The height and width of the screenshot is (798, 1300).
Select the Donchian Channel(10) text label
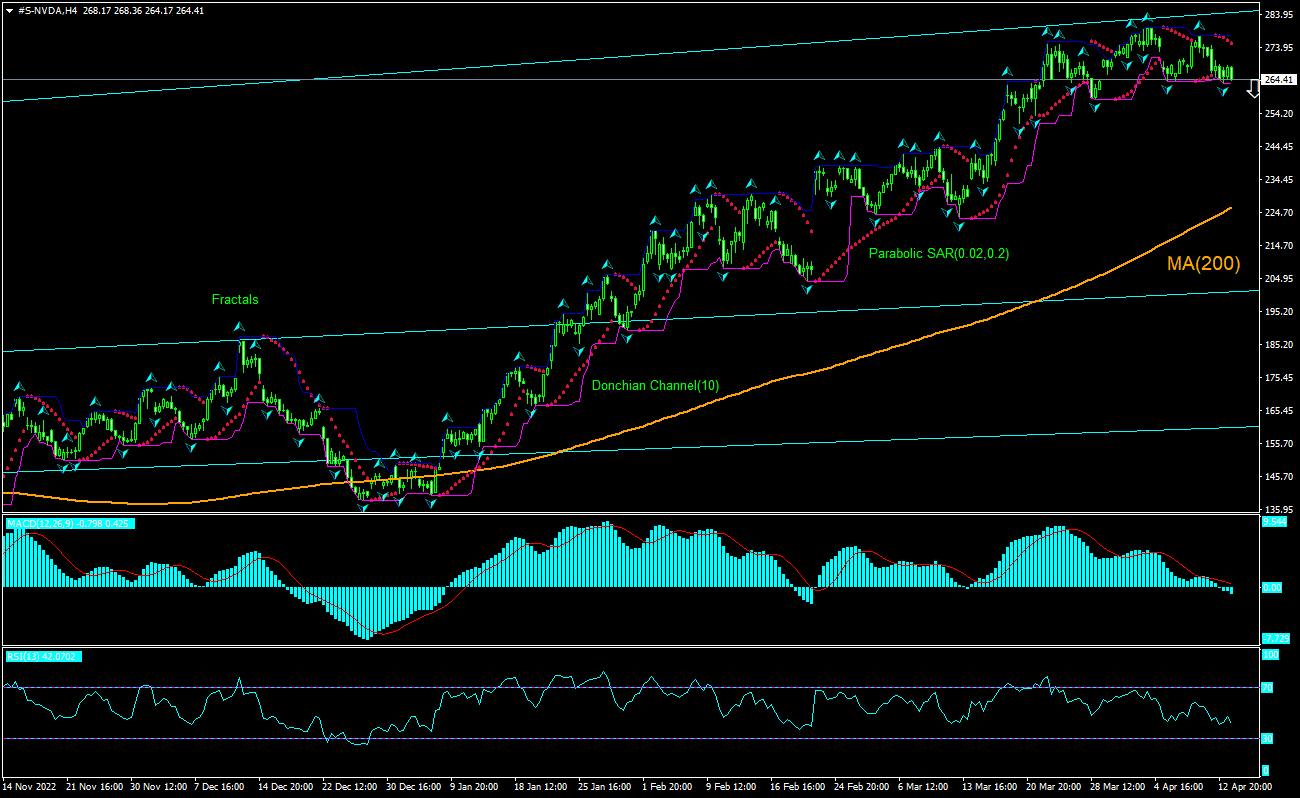(x=654, y=385)
